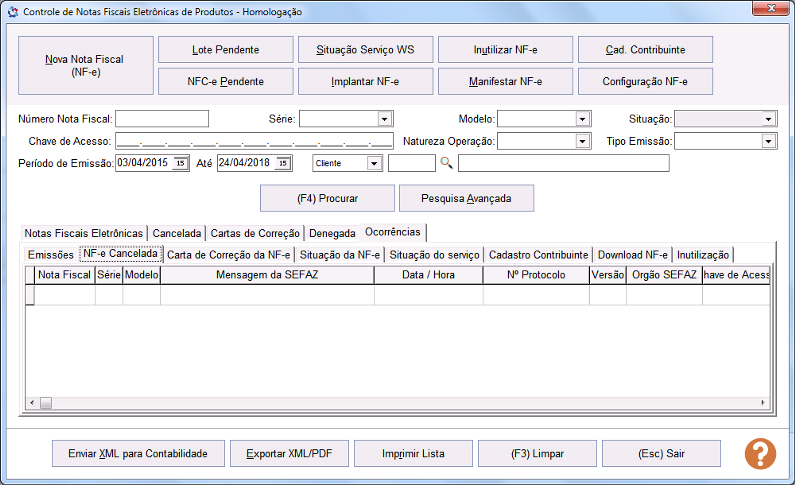The image size is (795, 485).
Task: Expand the Série dropdown
Action: (384, 119)
